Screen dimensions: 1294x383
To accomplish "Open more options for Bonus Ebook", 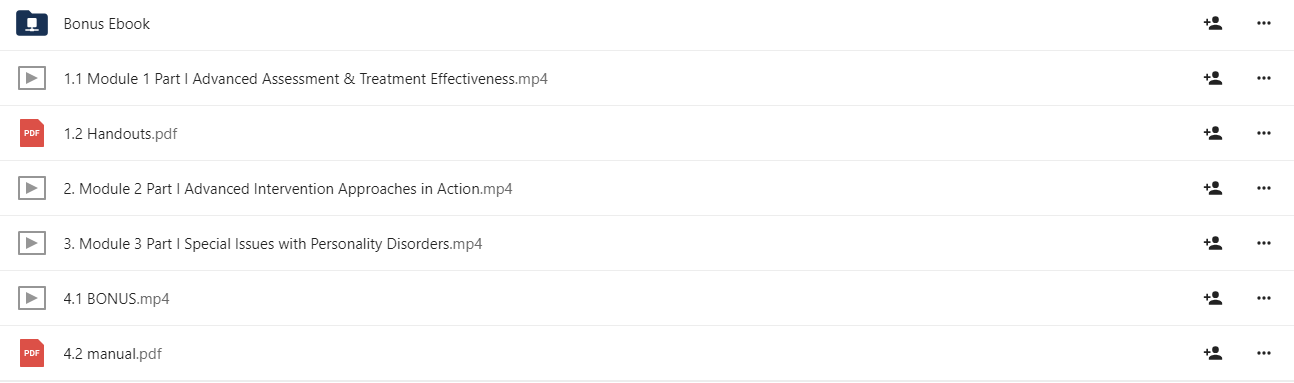I will tap(1263, 23).
